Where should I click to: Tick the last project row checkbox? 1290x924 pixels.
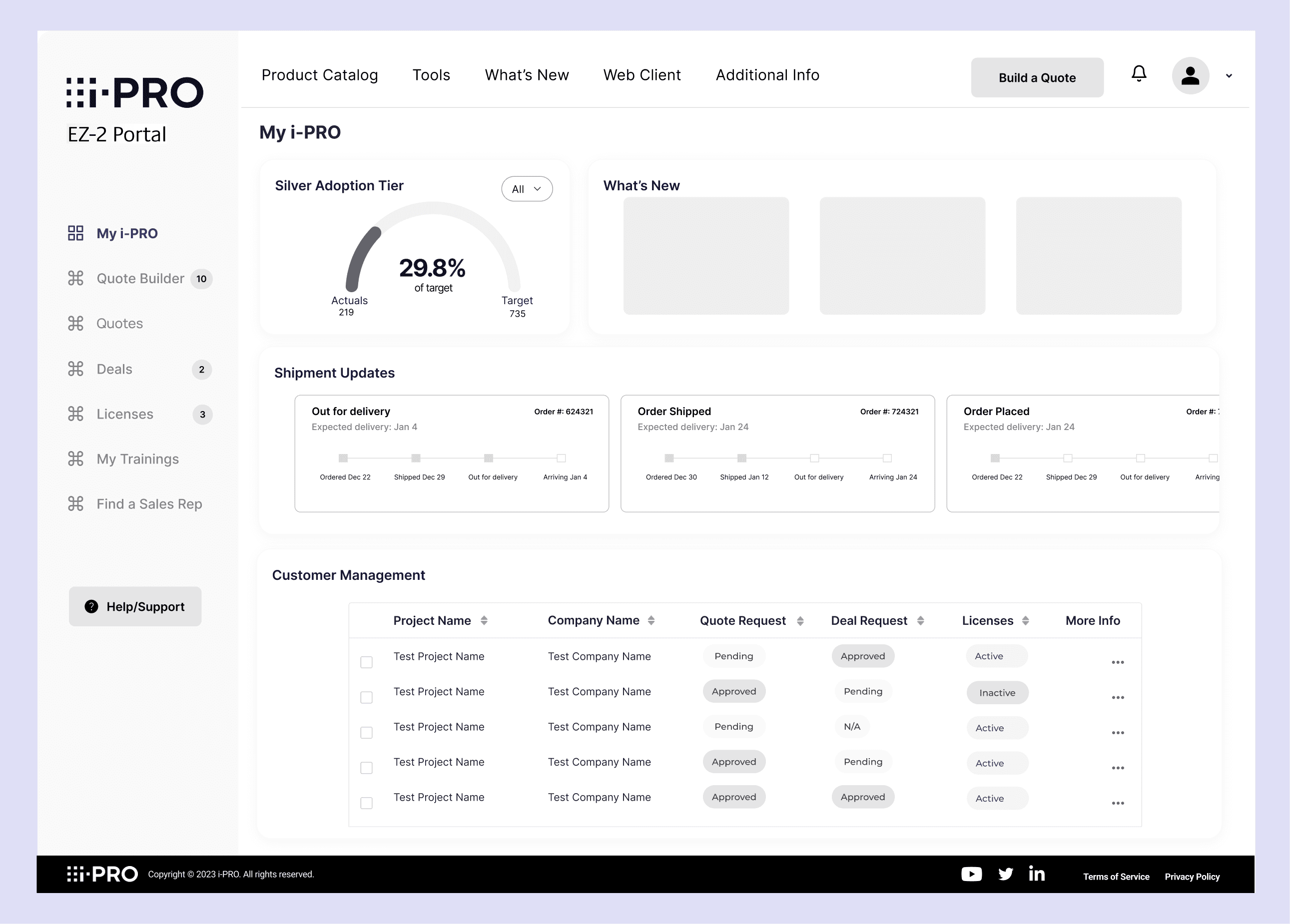click(366, 803)
